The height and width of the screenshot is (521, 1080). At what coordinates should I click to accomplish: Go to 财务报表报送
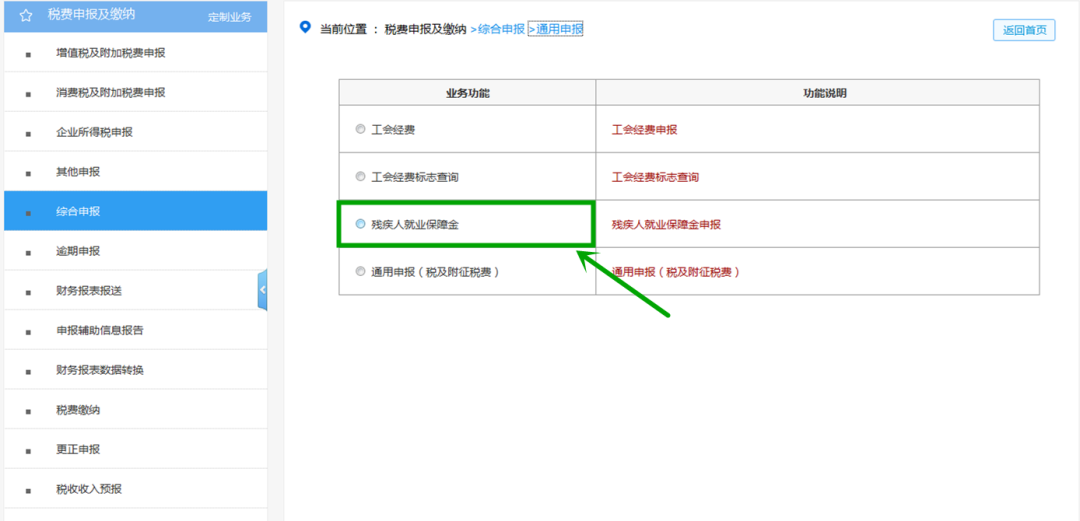point(136,291)
